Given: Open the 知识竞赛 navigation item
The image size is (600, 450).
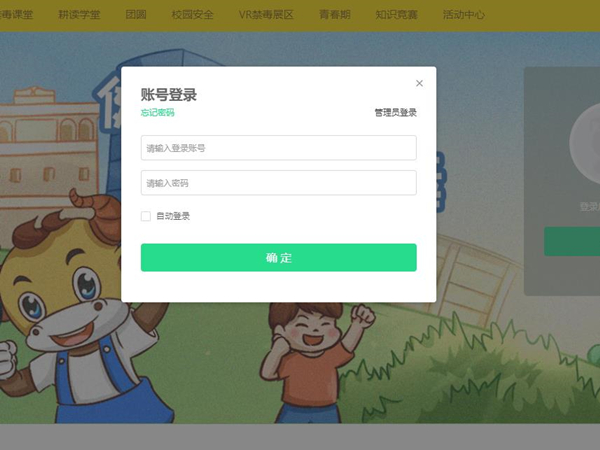Looking at the screenshot, I should (x=396, y=15).
